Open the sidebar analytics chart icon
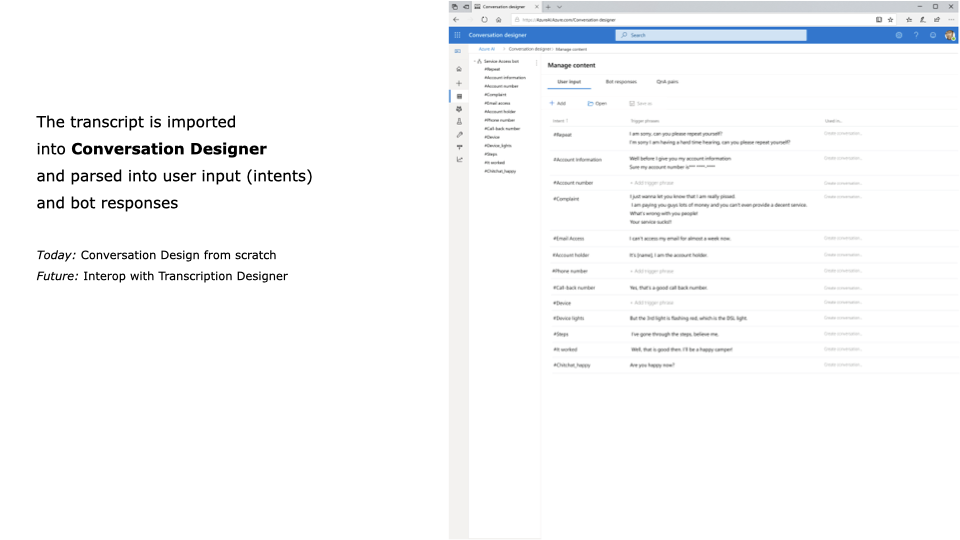 tap(459, 159)
